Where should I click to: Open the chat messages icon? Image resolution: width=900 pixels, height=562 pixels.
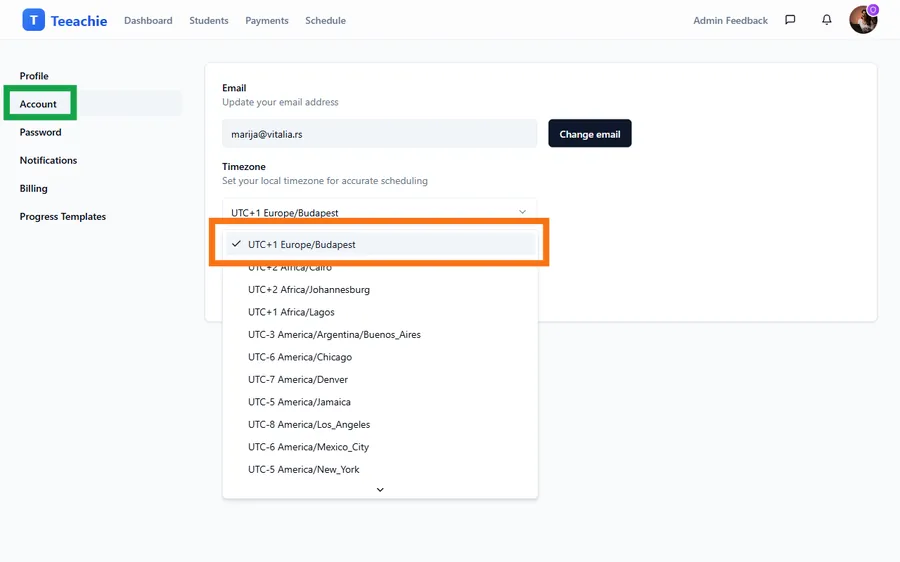click(x=790, y=20)
